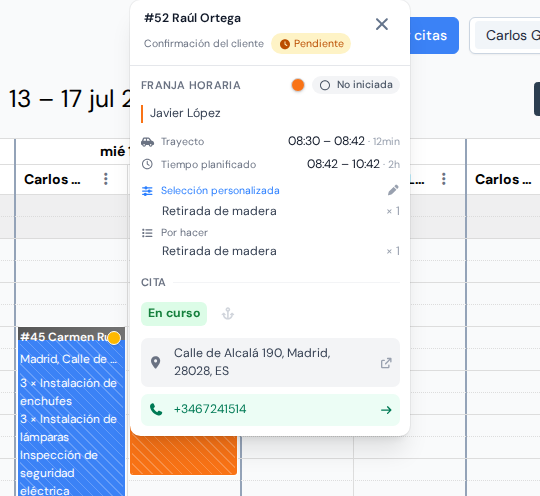Image resolution: width=540 pixels, height=496 pixels.
Task: Open address in external link icon
Action: point(386,363)
